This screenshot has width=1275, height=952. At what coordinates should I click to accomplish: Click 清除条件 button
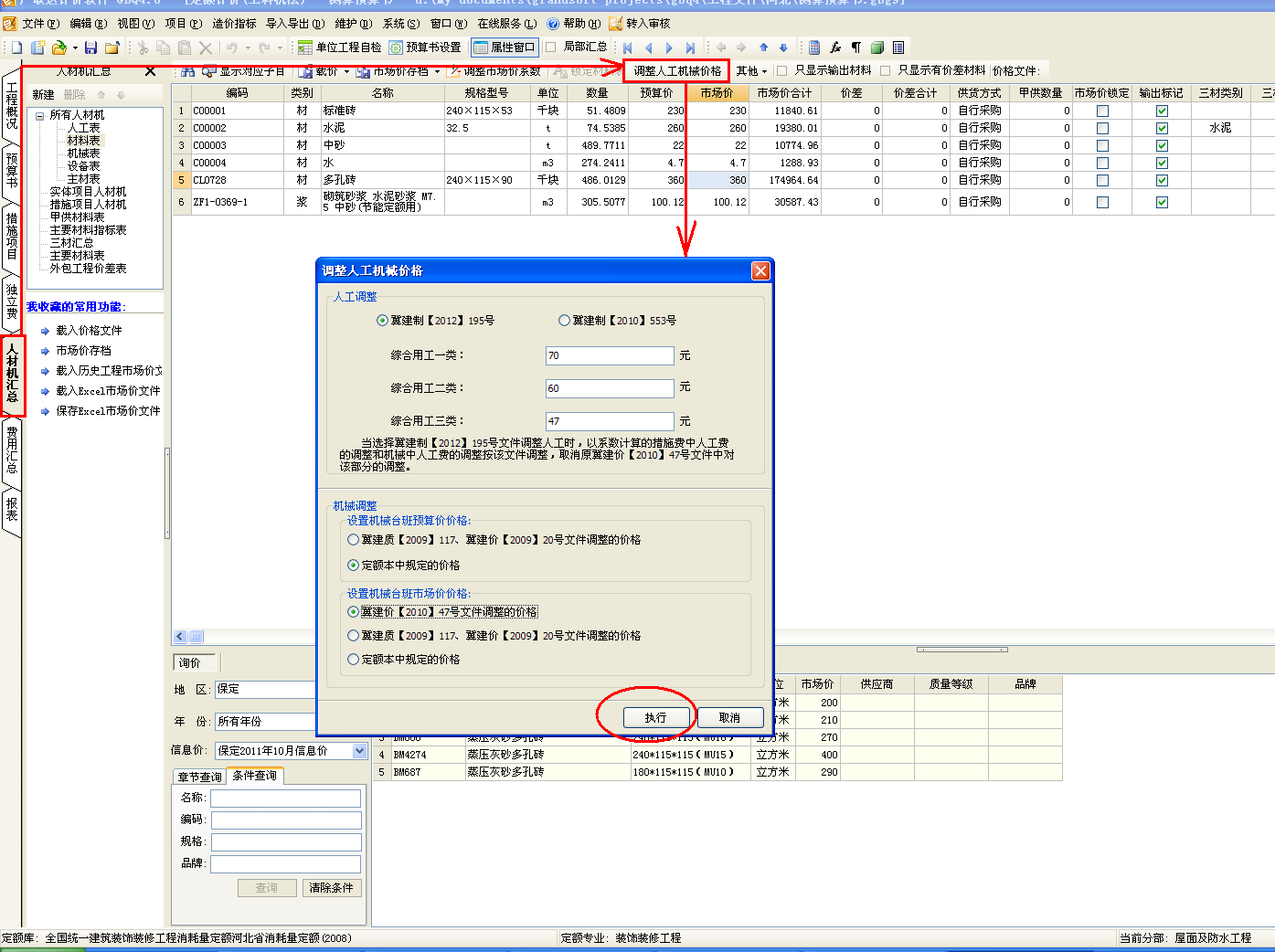[x=331, y=888]
